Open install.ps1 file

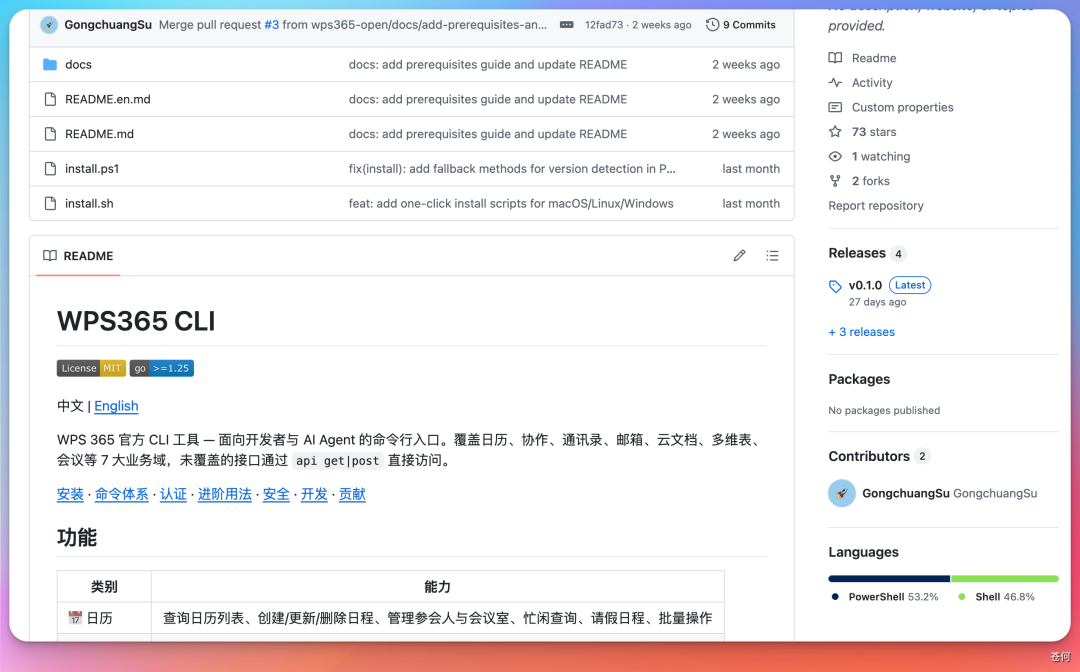[92, 169]
